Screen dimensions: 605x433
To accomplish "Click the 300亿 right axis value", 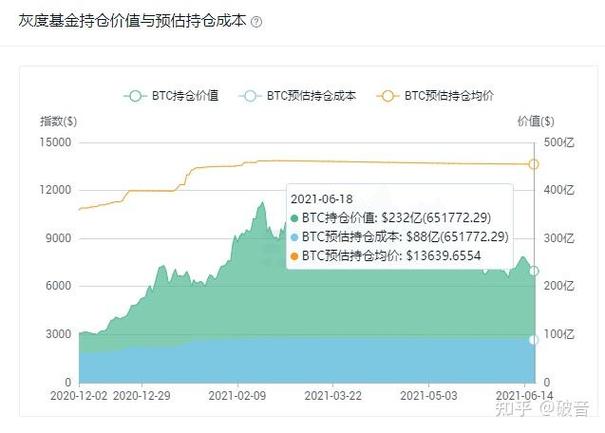I will click(559, 238).
